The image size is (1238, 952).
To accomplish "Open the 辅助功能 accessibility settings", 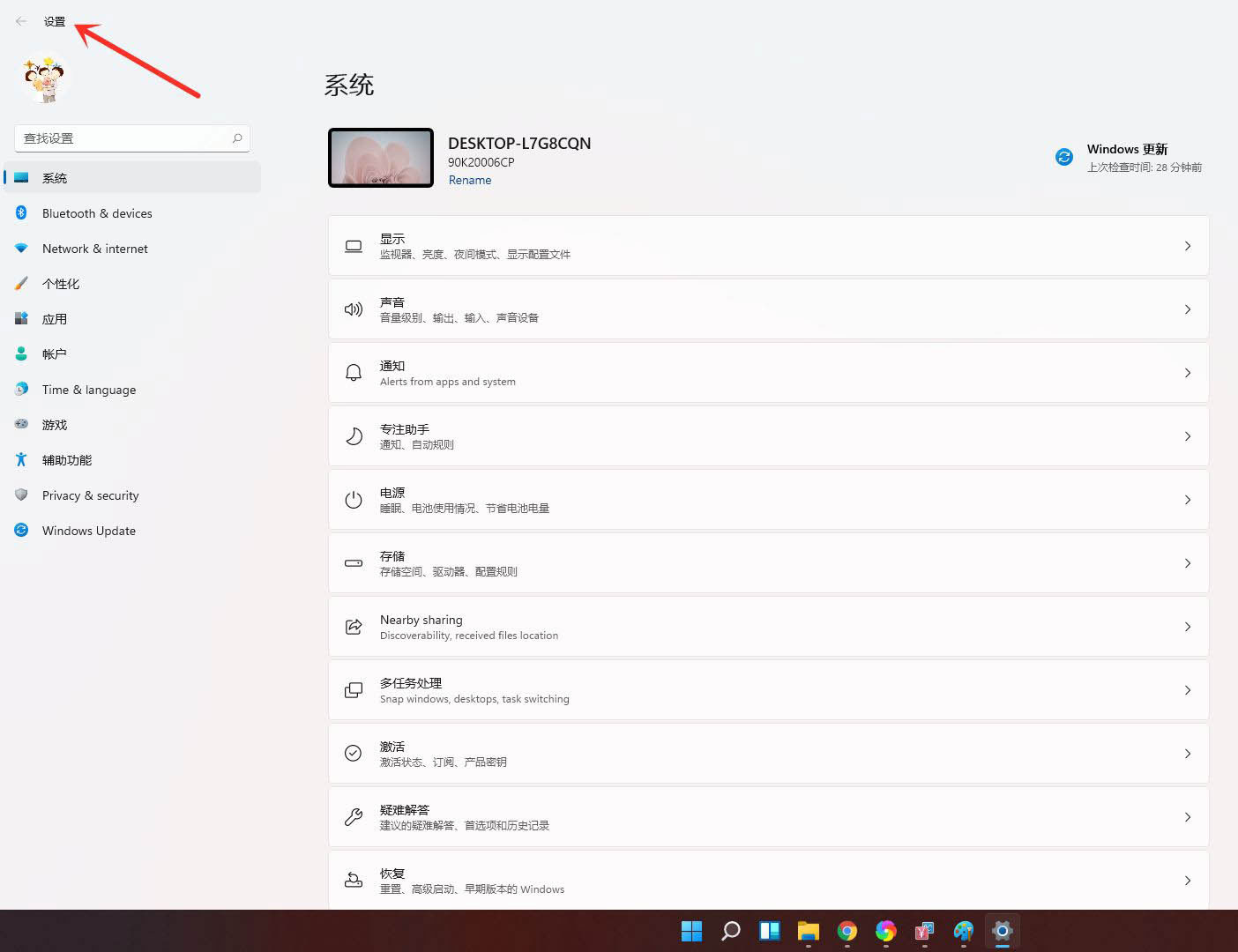I will click(67, 460).
